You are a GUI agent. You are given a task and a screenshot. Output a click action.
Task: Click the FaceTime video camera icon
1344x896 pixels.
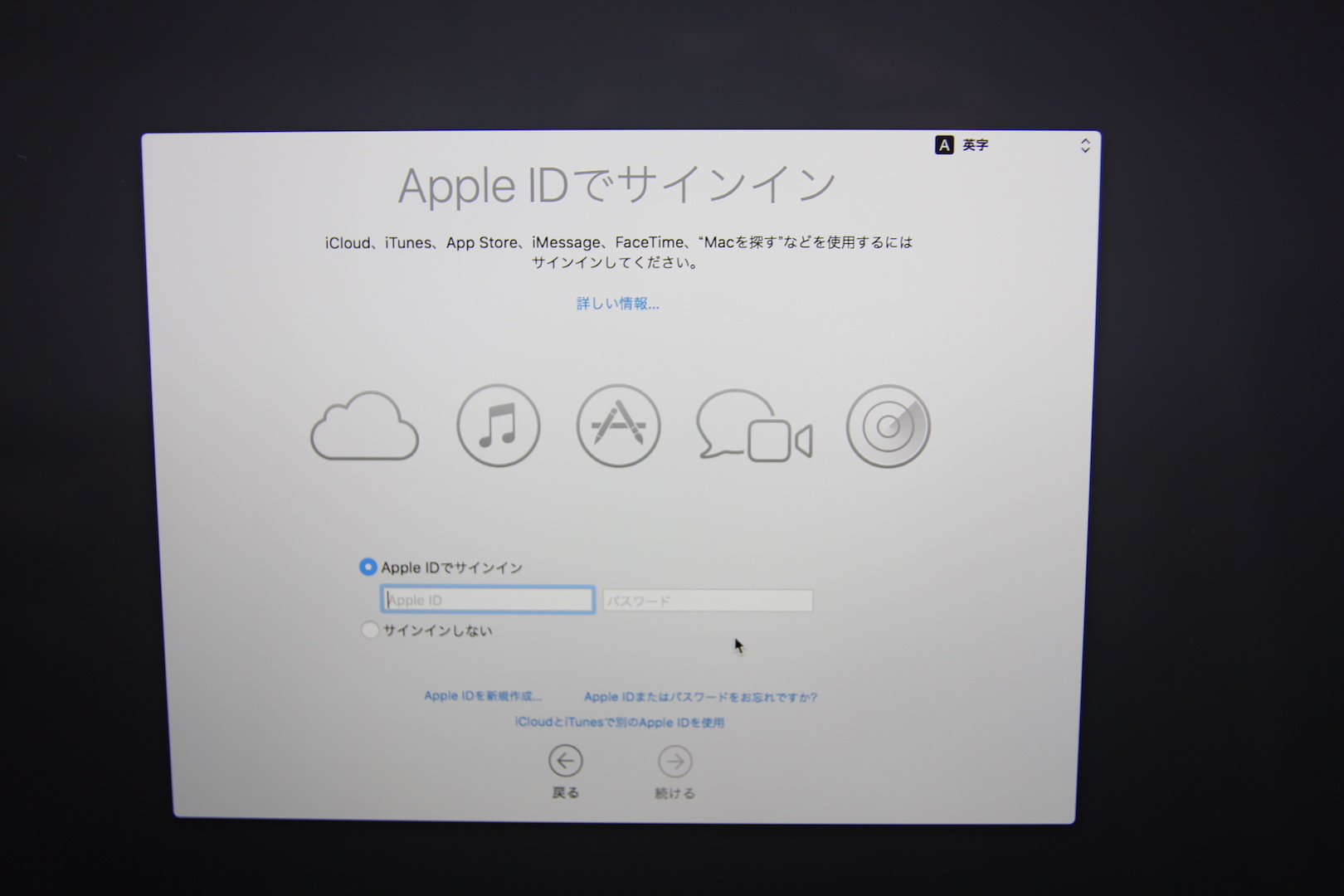[x=779, y=441]
